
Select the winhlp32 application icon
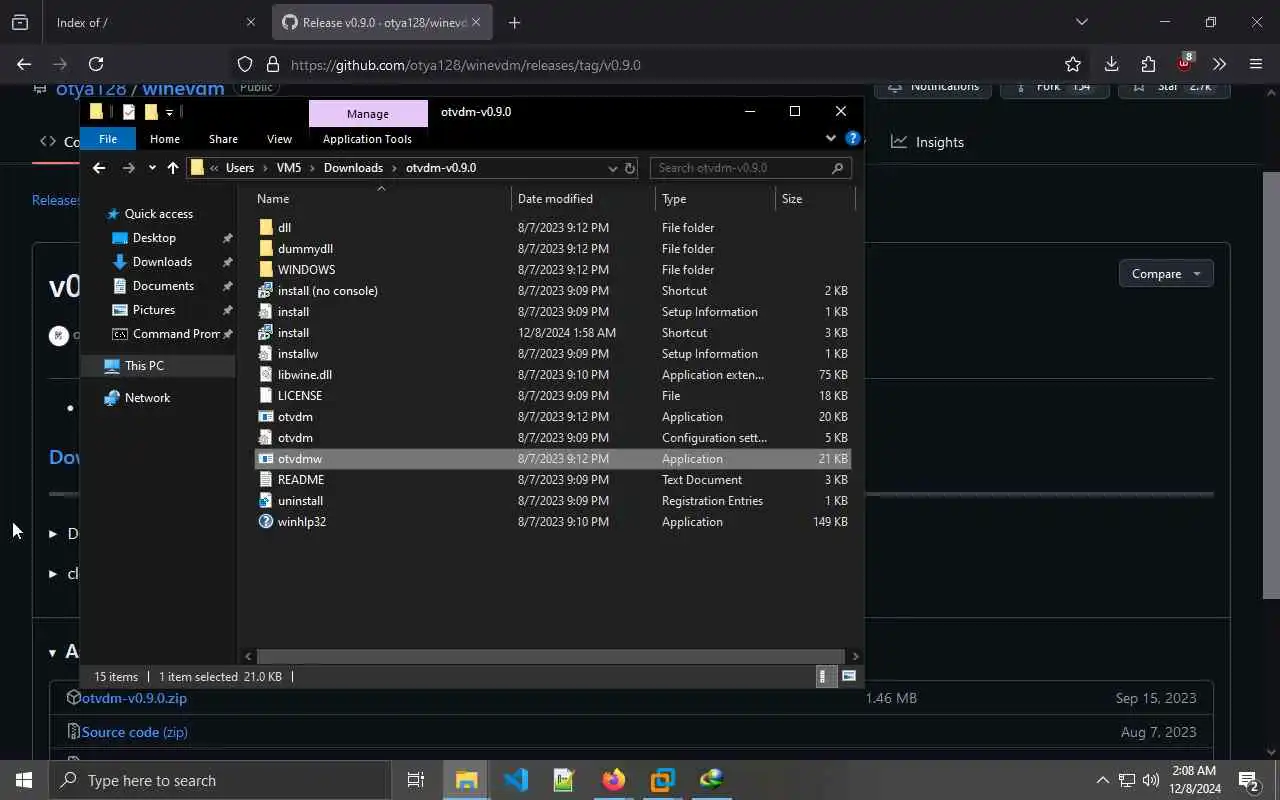[x=265, y=522]
